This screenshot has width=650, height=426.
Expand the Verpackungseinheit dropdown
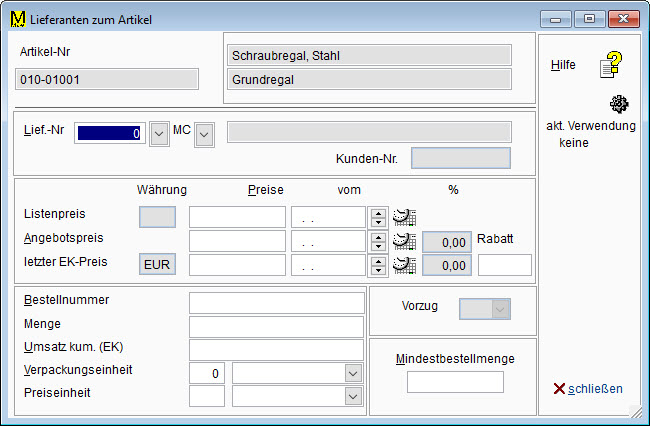[x=352, y=372]
